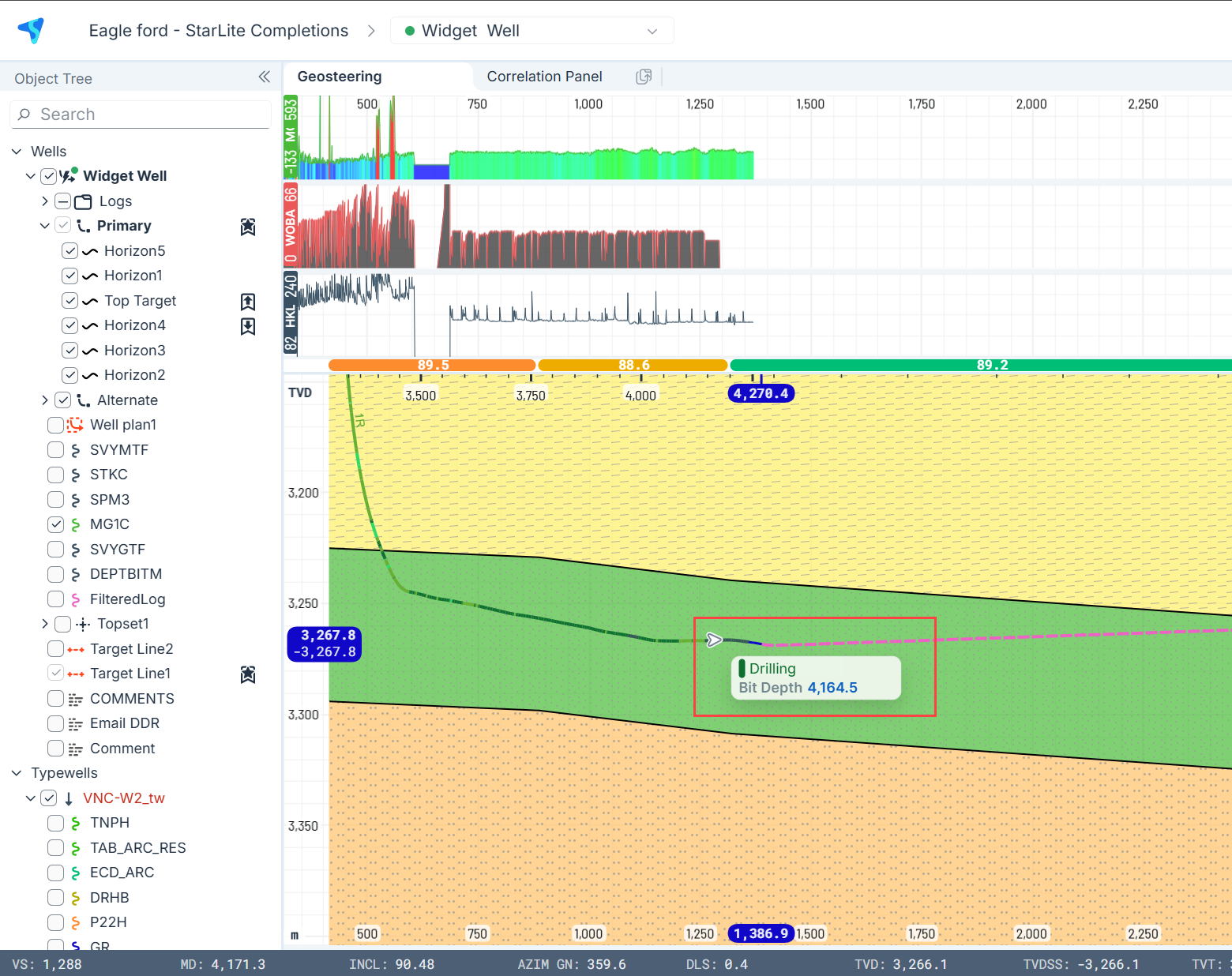Click the TNPH green curve icon
Viewport: 1232px width, 976px height.
(75, 823)
